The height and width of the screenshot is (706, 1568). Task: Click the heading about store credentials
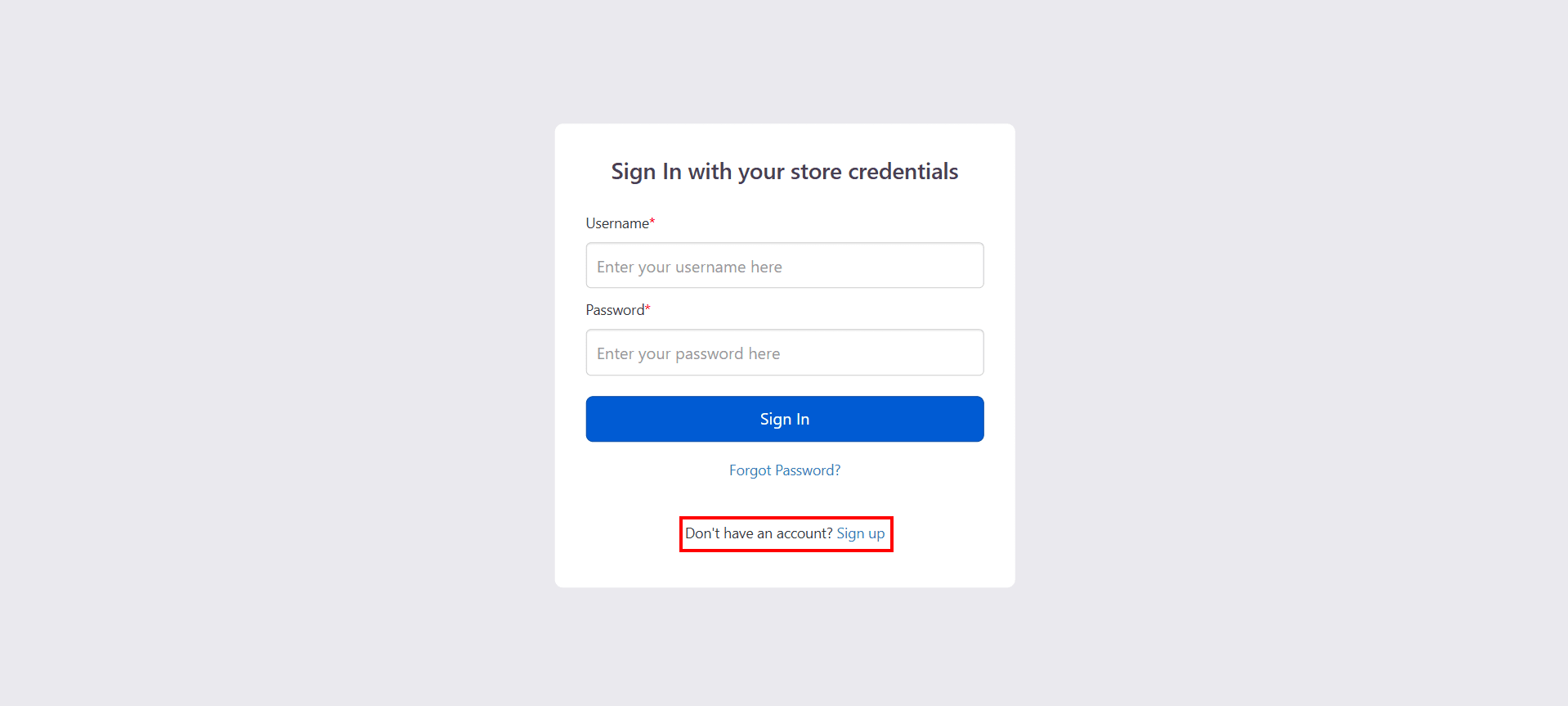pyautogui.click(x=784, y=171)
